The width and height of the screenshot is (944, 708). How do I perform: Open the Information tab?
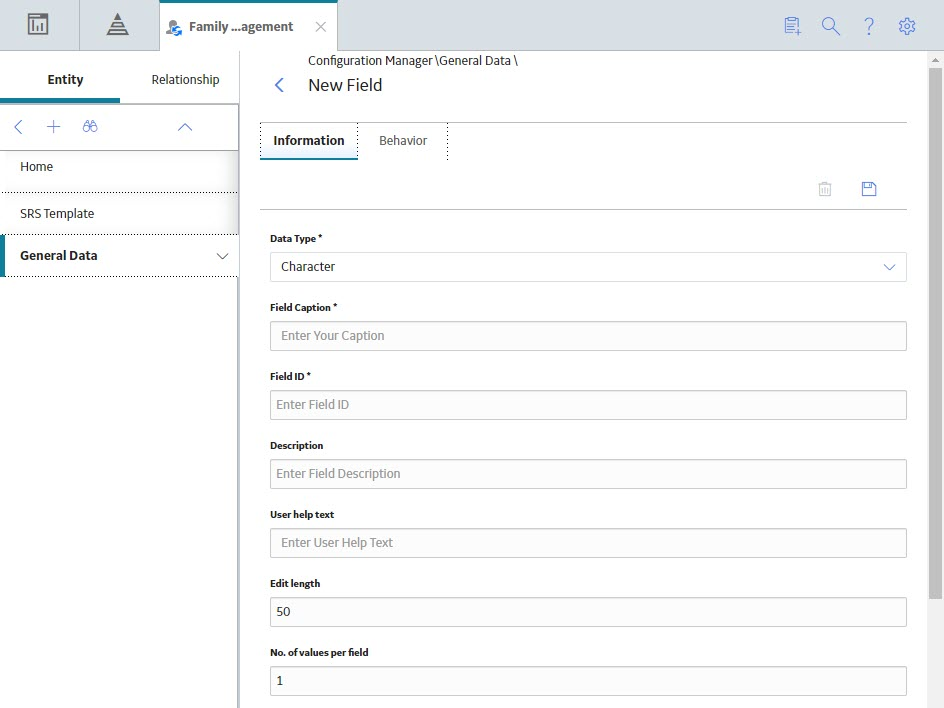coord(309,141)
